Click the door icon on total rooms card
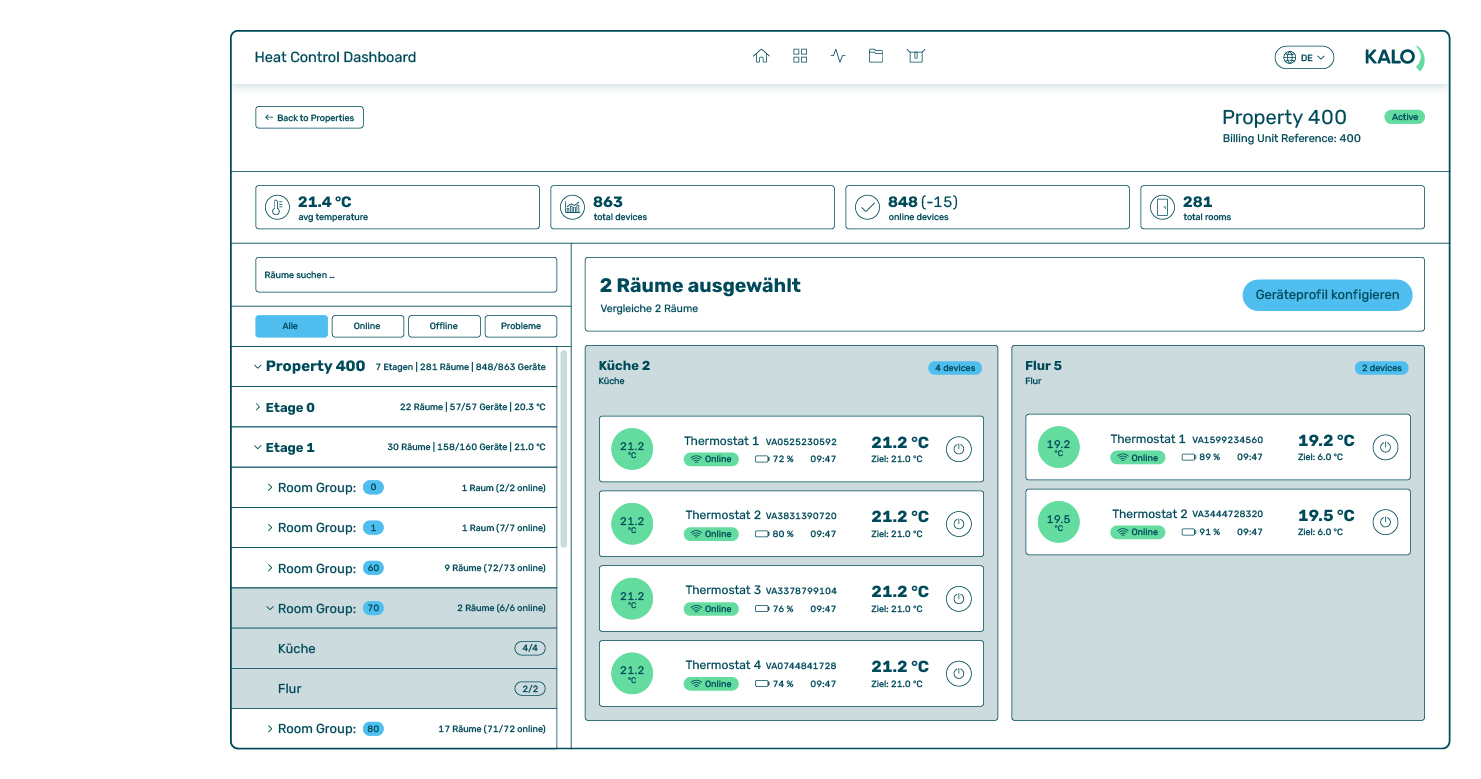Screen dimensions: 1481x779 tap(1162, 208)
